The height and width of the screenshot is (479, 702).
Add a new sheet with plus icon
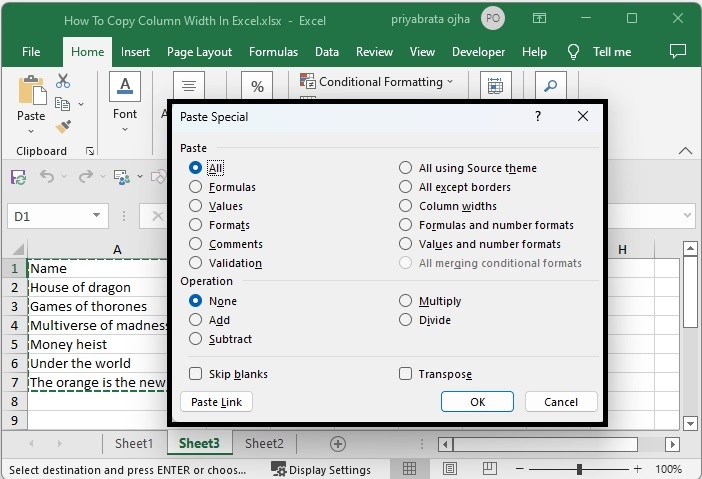coord(338,443)
